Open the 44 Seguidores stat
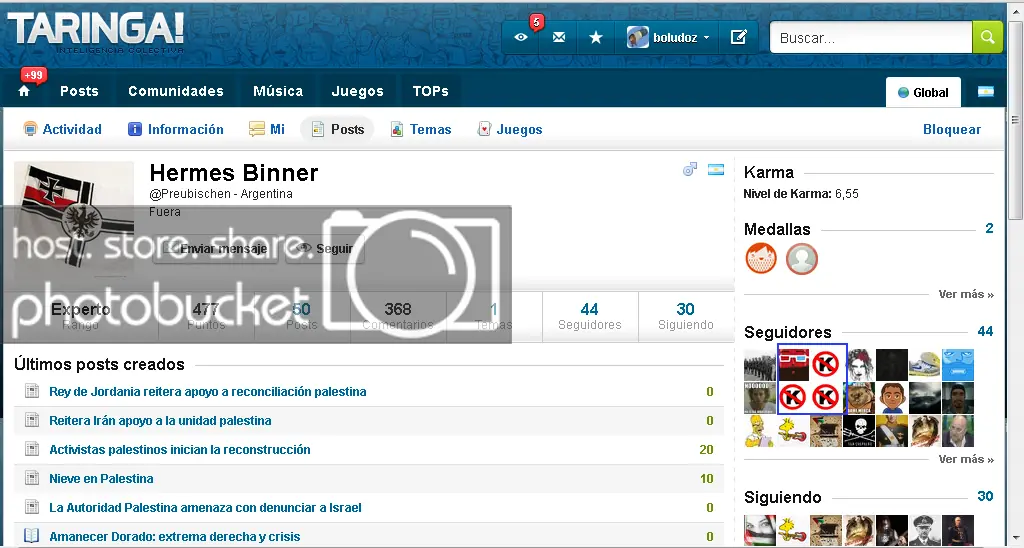The image size is (1024, 548). tap(590, 316)
